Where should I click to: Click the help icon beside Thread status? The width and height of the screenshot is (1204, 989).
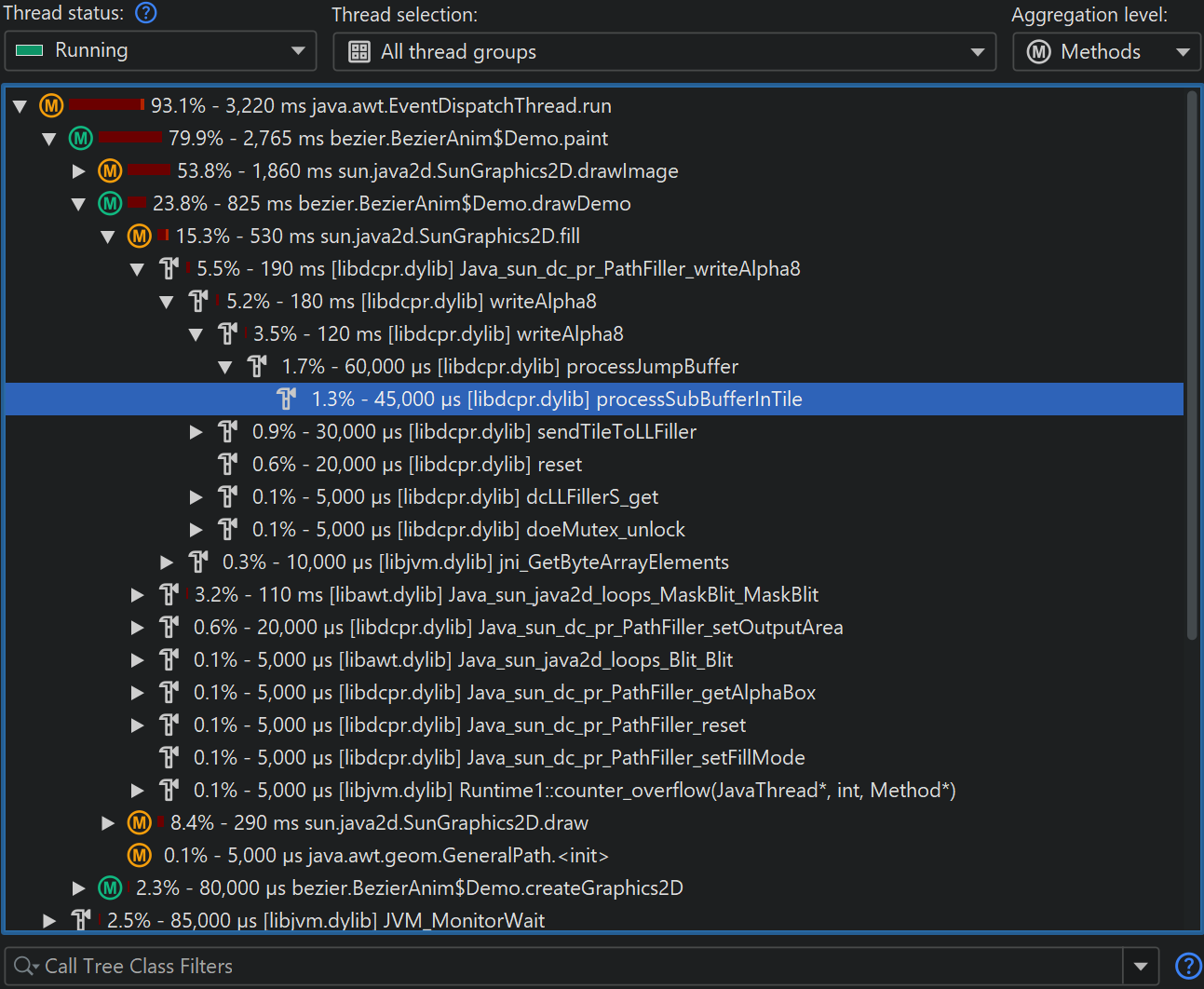(x=146, y=13)
